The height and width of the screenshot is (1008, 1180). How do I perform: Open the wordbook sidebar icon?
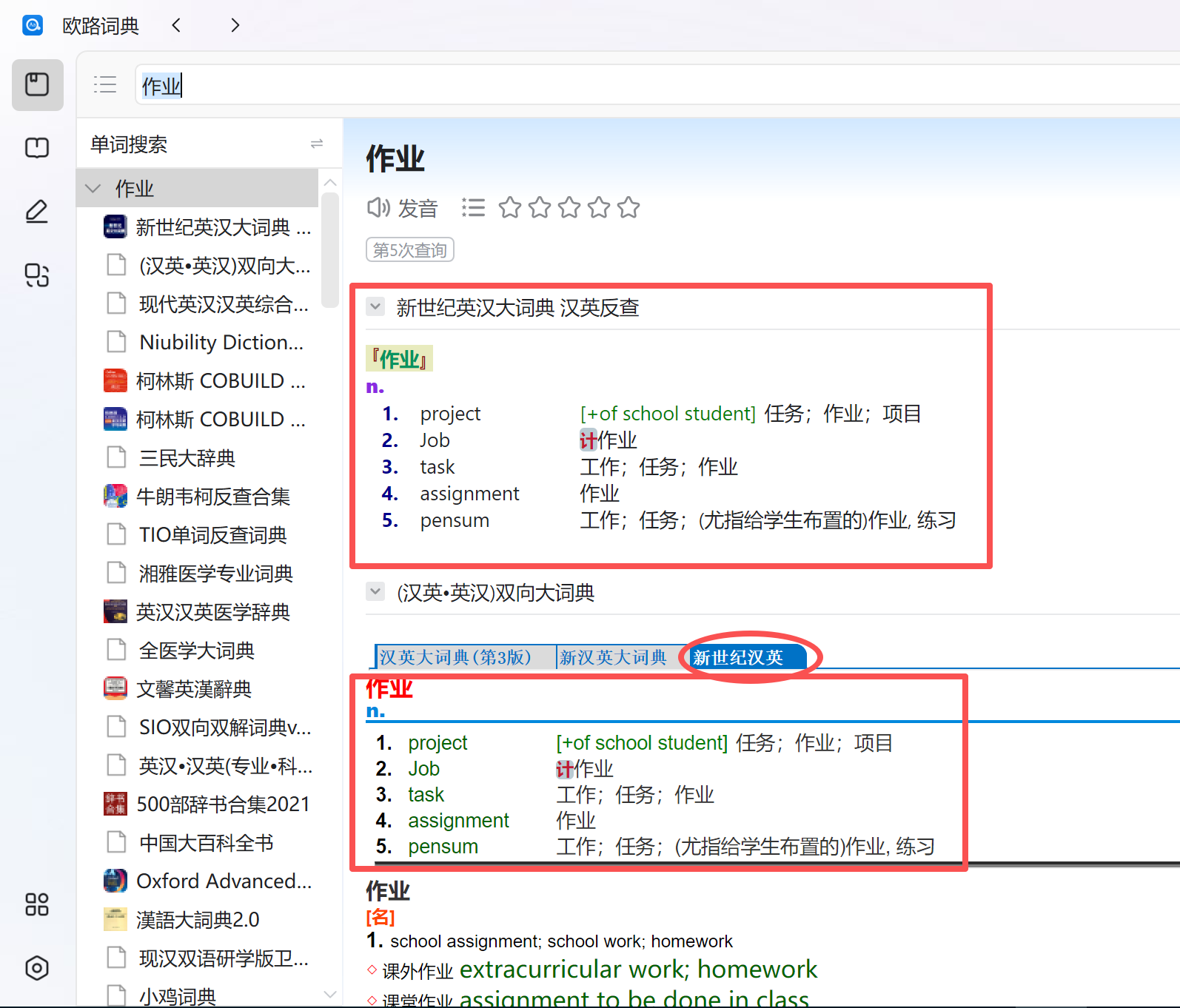pos(37,148)
